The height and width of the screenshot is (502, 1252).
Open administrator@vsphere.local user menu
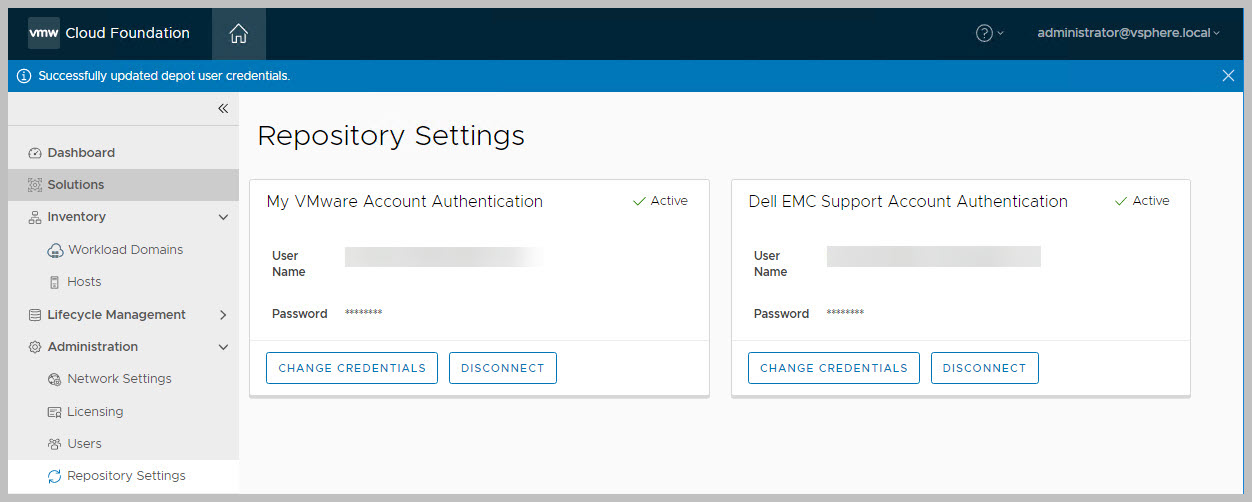coord(1128,33)
